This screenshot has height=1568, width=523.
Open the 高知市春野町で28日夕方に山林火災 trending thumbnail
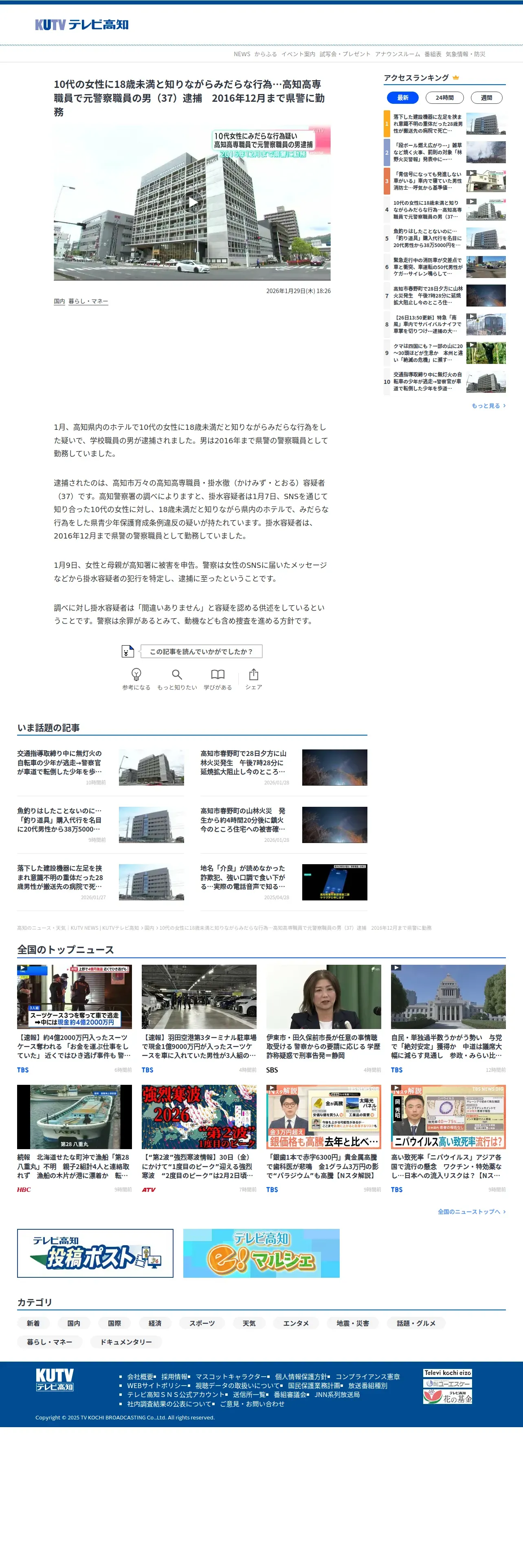pos(334,767)
